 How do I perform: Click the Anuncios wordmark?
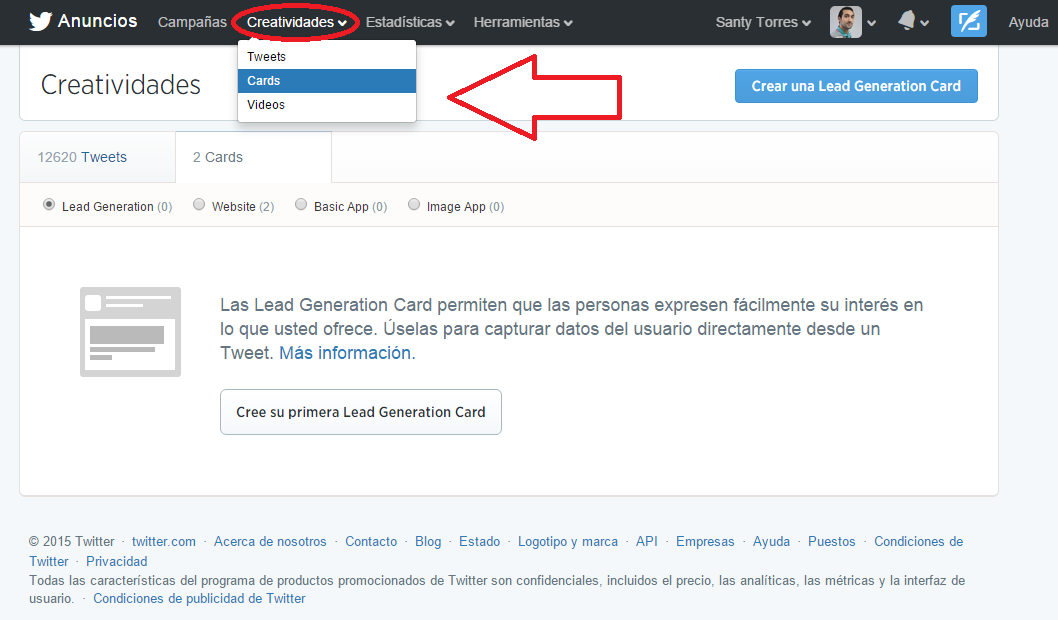[95, 20]
